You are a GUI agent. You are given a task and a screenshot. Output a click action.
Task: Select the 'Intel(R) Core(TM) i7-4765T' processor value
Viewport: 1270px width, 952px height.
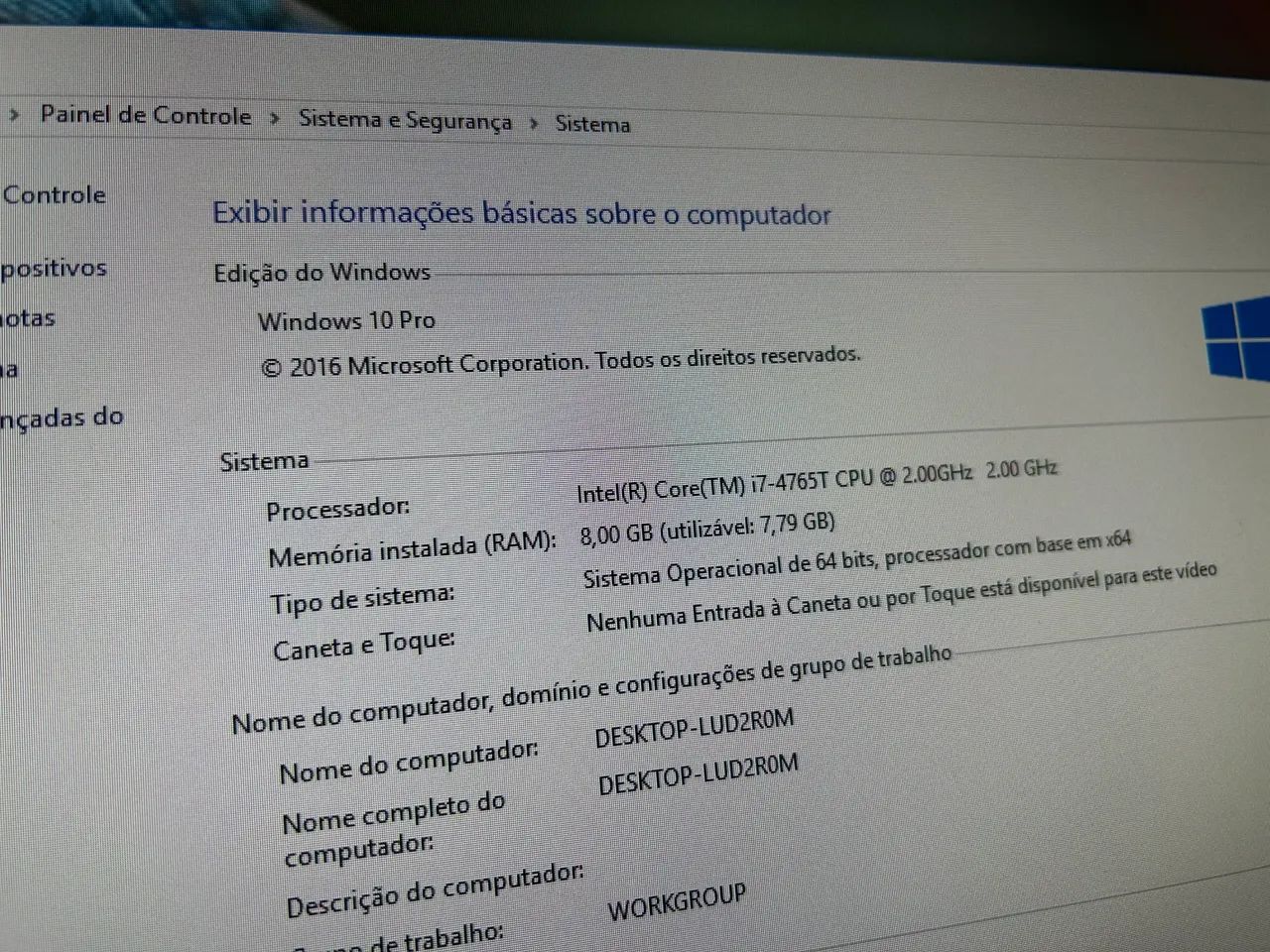point(817,479)
